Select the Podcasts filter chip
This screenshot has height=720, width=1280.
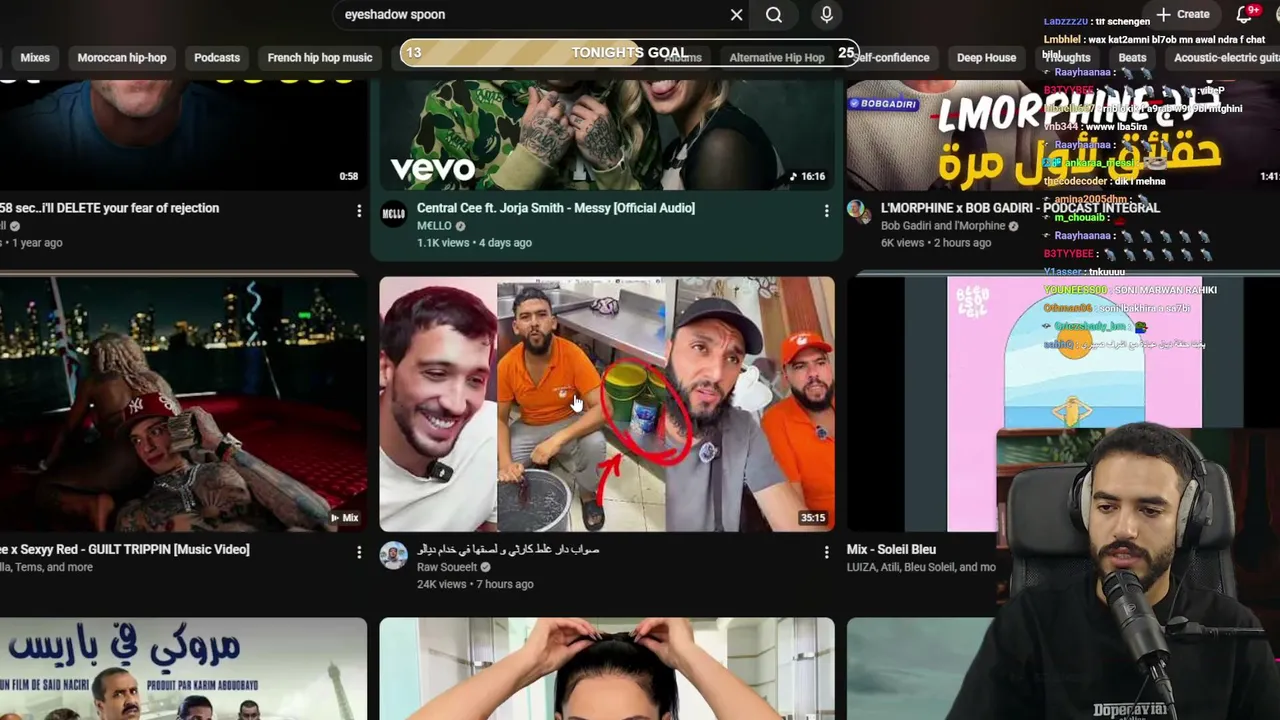(217, 57)
